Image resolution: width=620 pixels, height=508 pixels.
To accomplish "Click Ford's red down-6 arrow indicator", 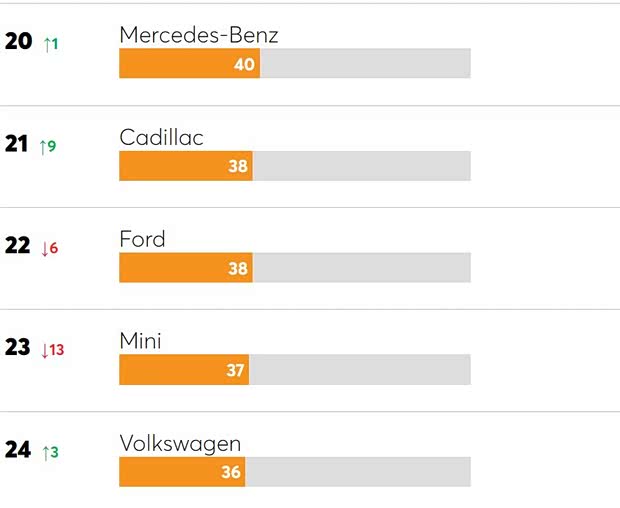I will 49,249.
